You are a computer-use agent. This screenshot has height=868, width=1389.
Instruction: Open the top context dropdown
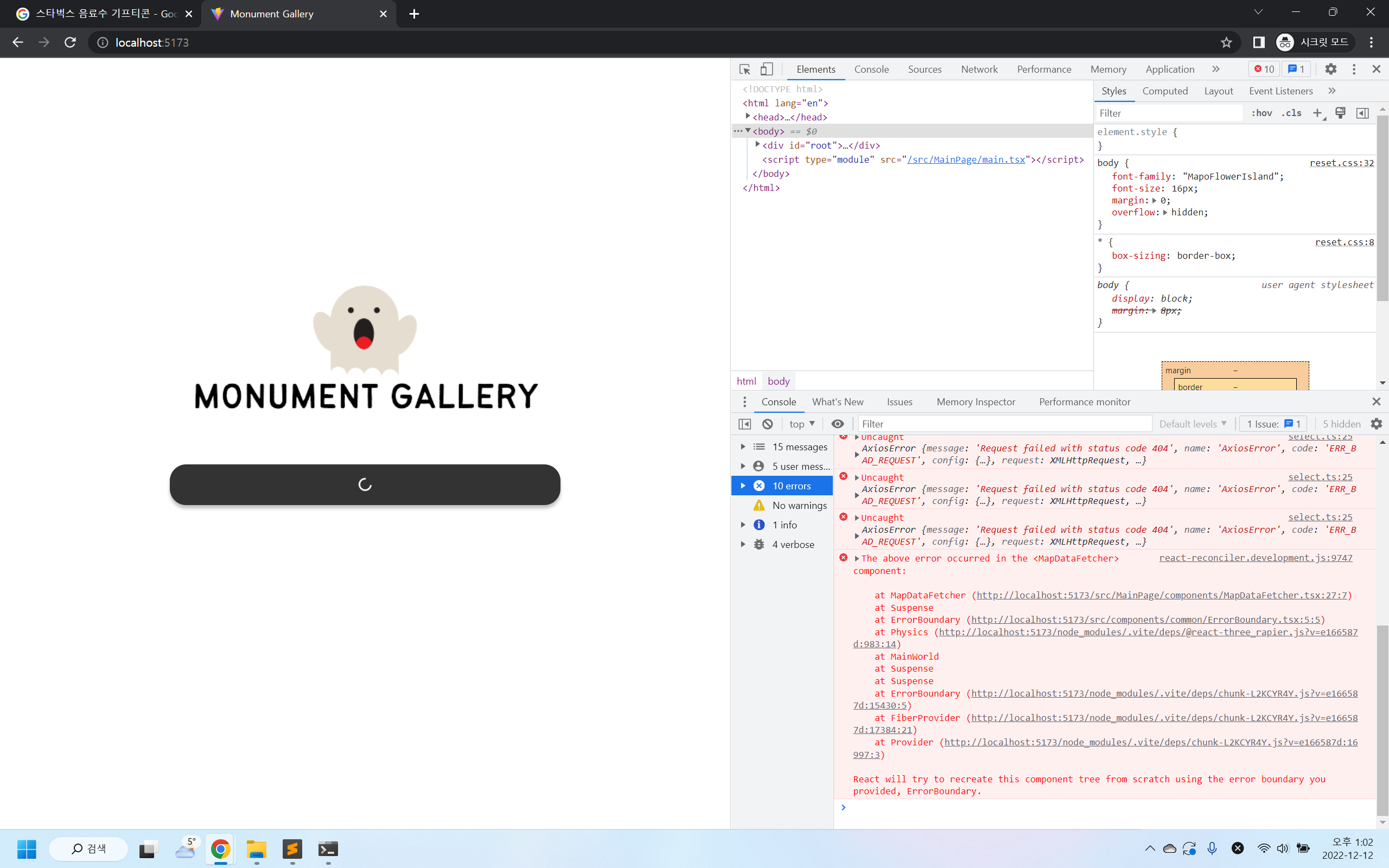[802, 424]
